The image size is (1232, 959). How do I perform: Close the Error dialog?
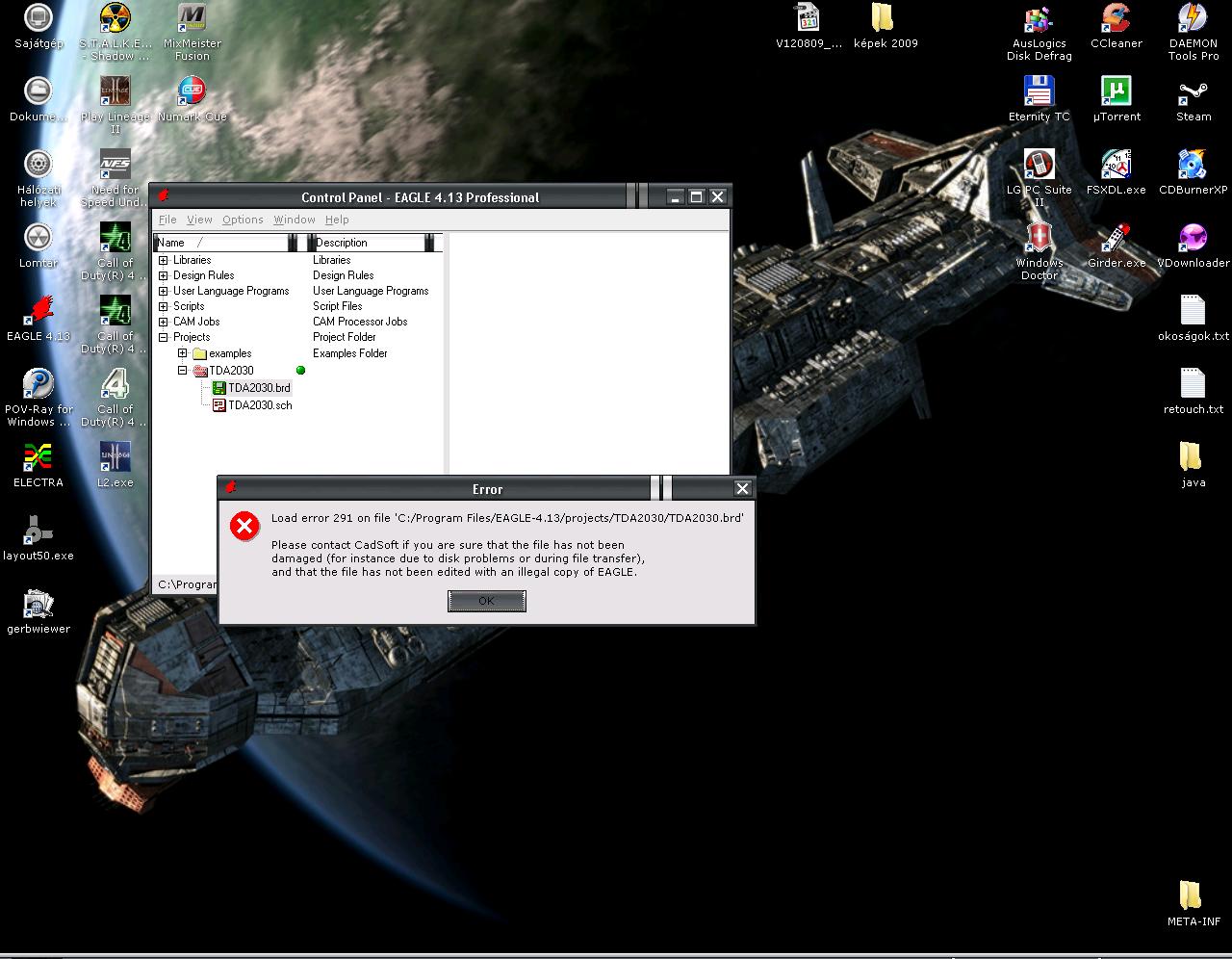(x=742, y=488)
